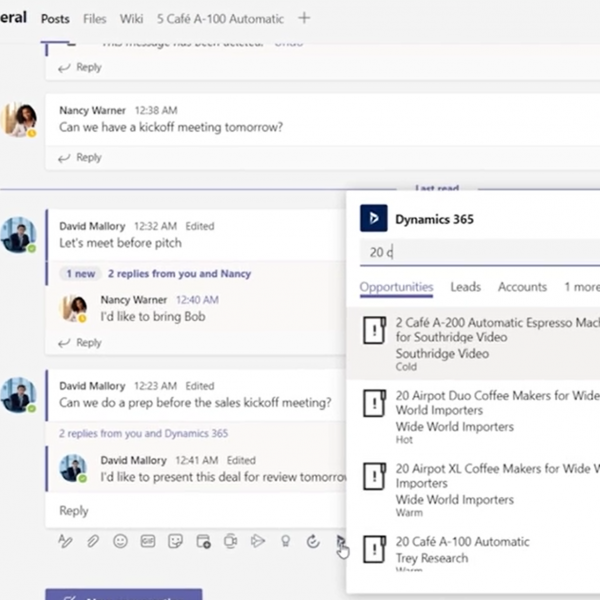Image resolution: width=600 pixels, height=600 pixels.
Task: Switch to the Posts tab
Action: (x=55, y=19)
